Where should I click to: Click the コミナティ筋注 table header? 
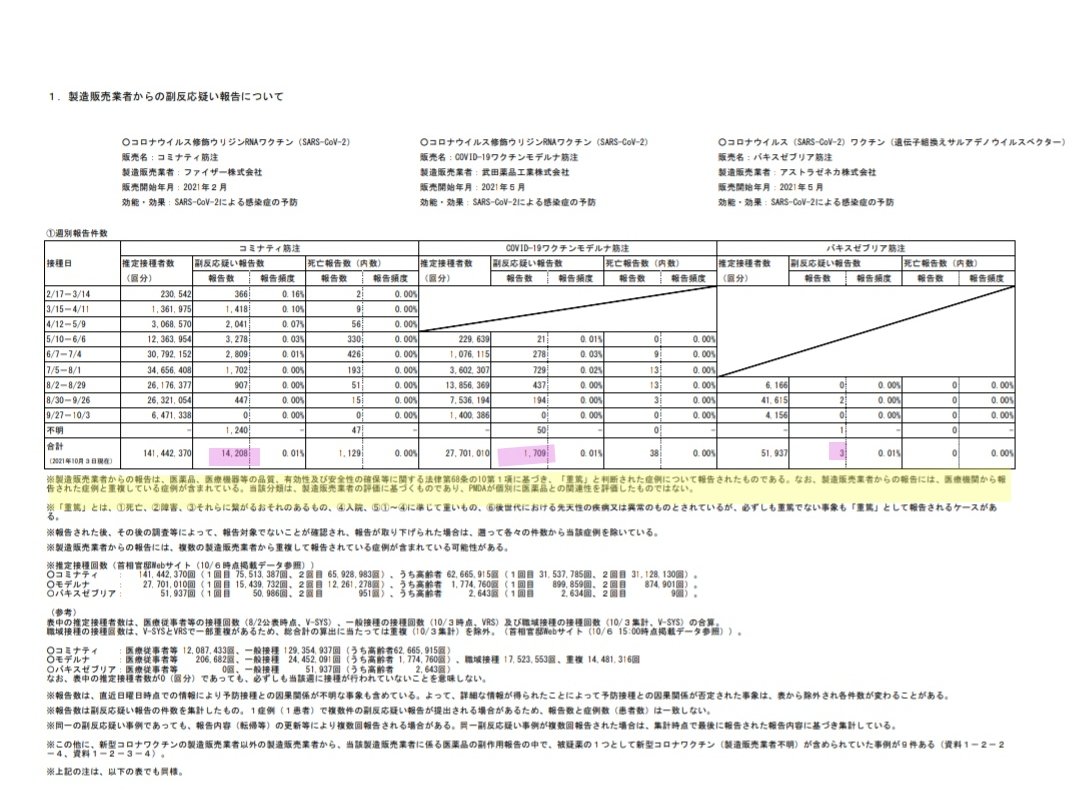point(269,248)
